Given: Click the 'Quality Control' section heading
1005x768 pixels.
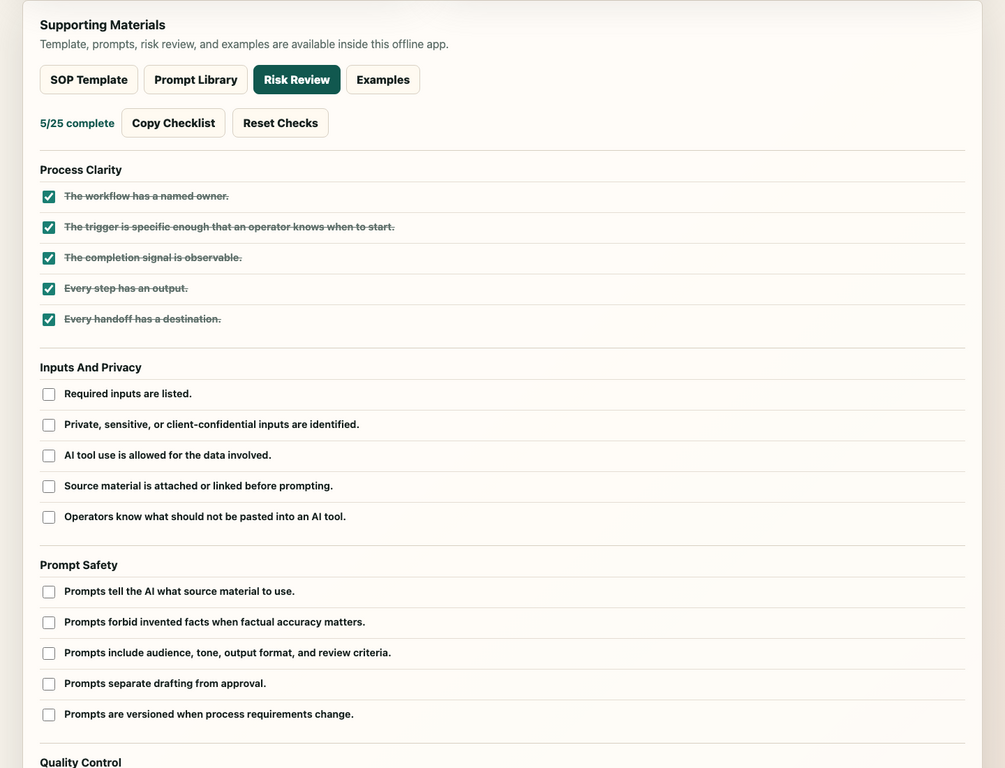Looking at the screenshot, I should (x=80, y=762).
